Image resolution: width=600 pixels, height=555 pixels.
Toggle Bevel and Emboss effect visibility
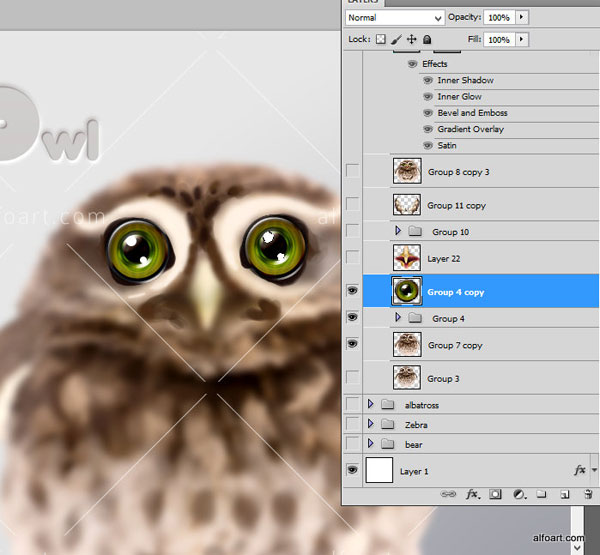[x=428, y=113]
